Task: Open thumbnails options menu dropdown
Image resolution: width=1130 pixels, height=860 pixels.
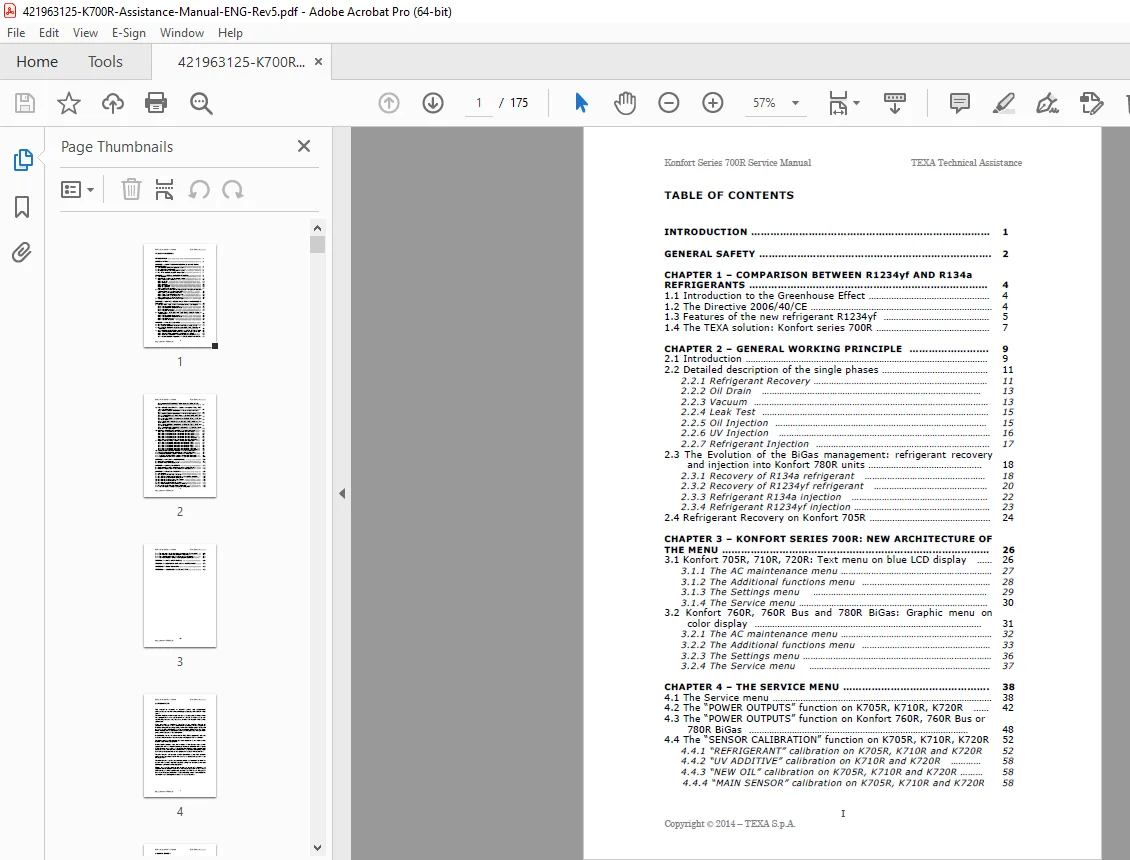Action: (x=77, y=190)
